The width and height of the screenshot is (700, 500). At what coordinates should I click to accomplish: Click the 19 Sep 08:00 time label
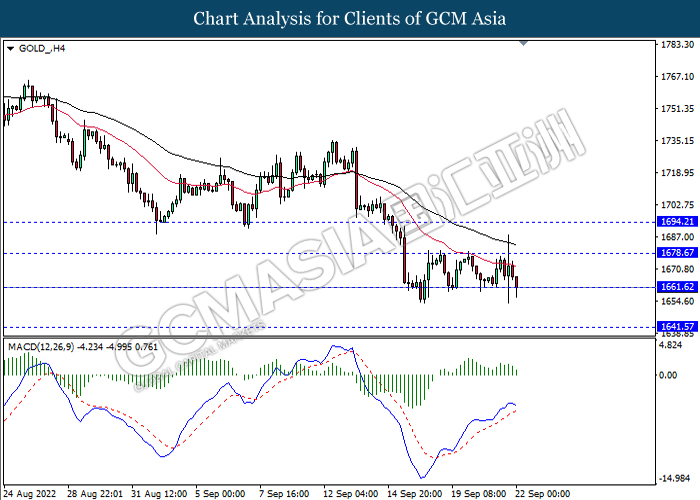pyautogui.click(x=479, y=494)
